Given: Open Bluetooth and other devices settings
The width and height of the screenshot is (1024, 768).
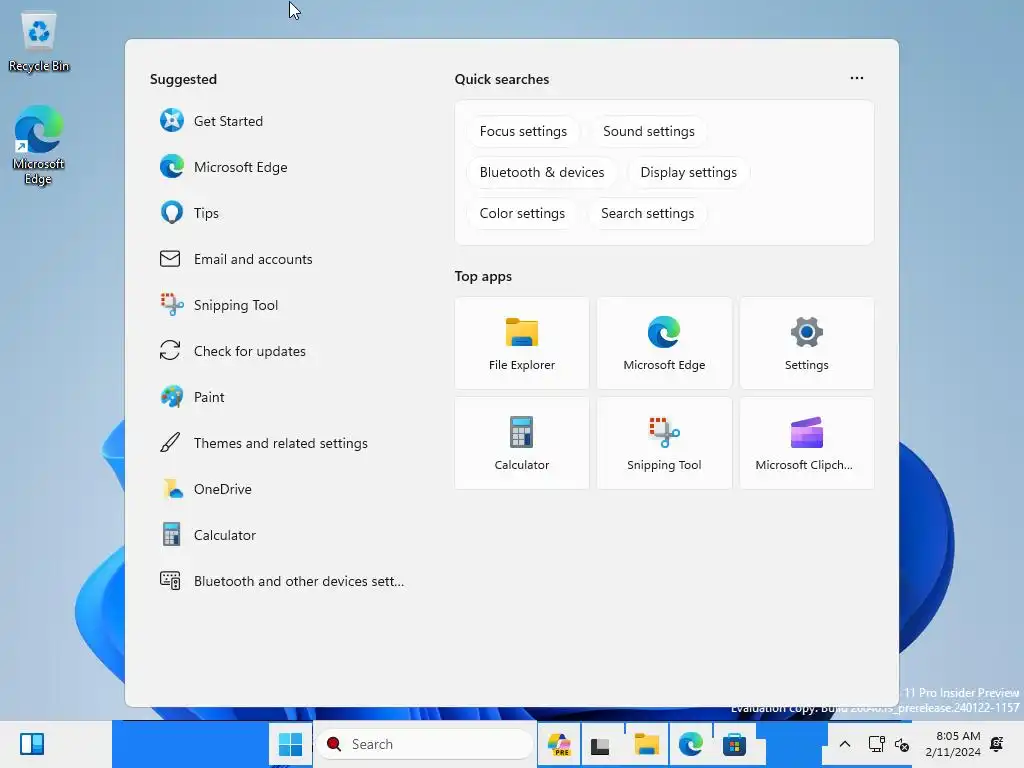Looking at the screenshot, I should click(282, 581).
